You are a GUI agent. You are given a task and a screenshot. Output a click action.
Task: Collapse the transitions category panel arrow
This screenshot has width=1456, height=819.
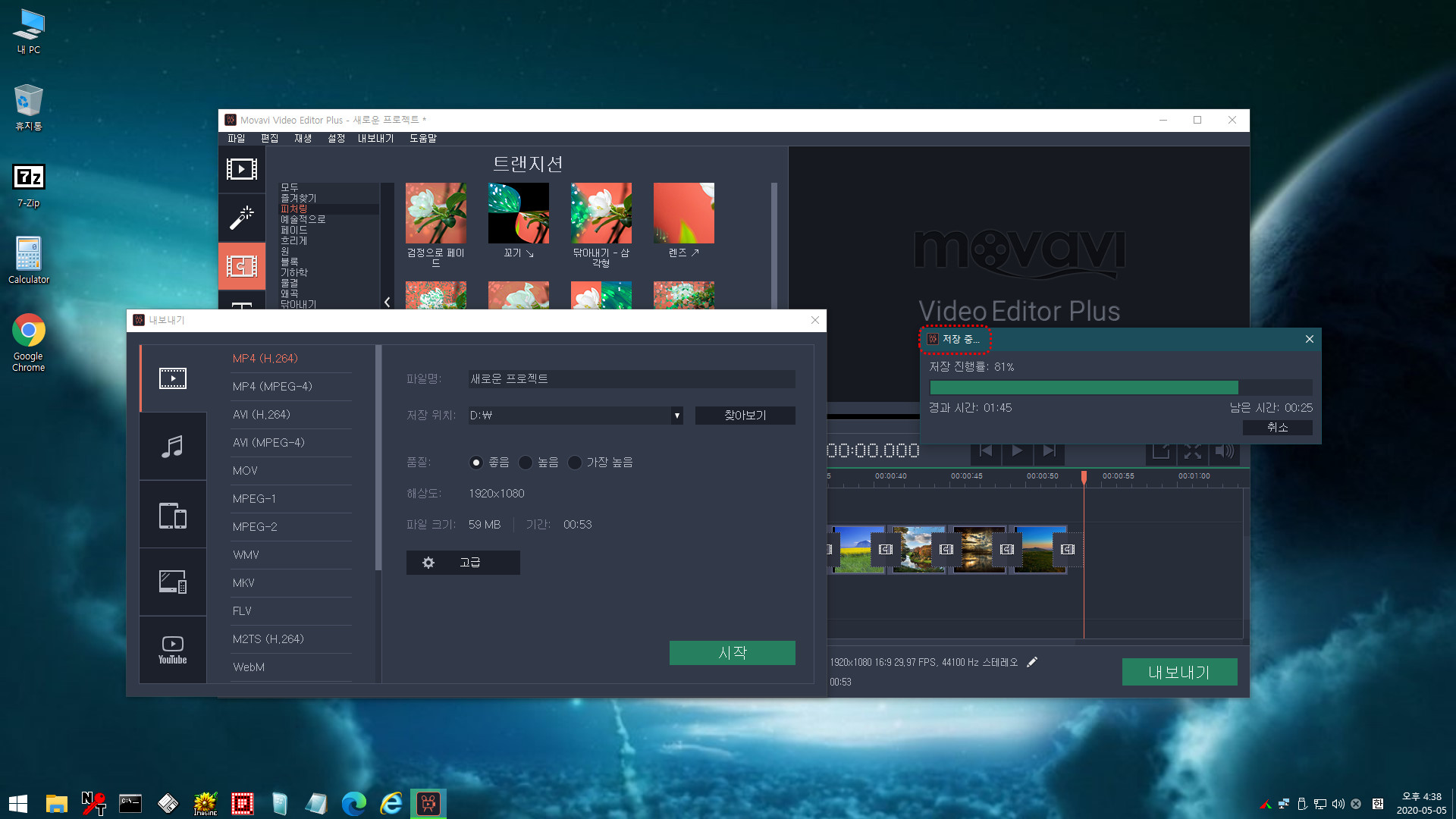point(387,302)
